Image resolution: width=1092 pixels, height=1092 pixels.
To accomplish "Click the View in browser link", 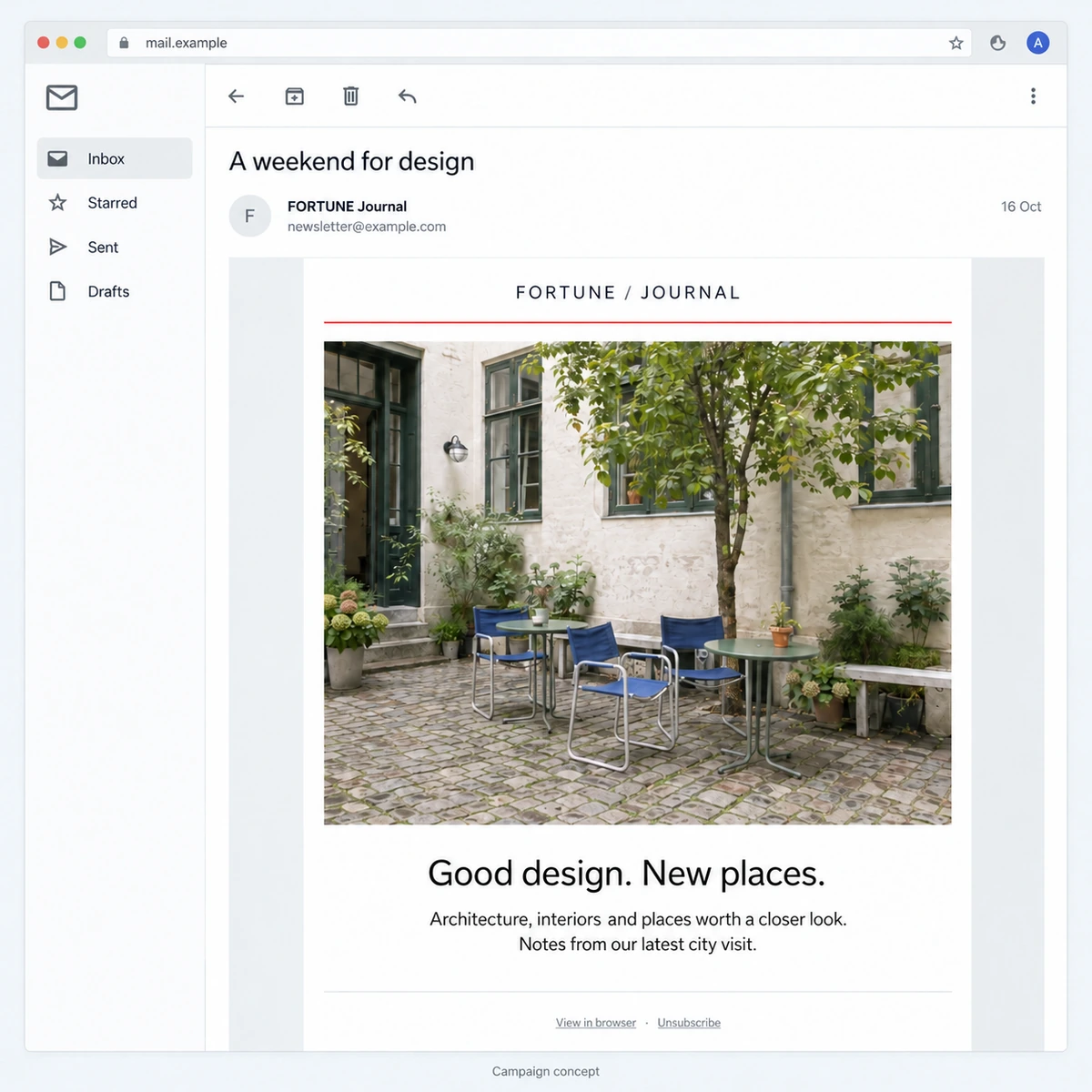I will click(x=596, y=1023).
